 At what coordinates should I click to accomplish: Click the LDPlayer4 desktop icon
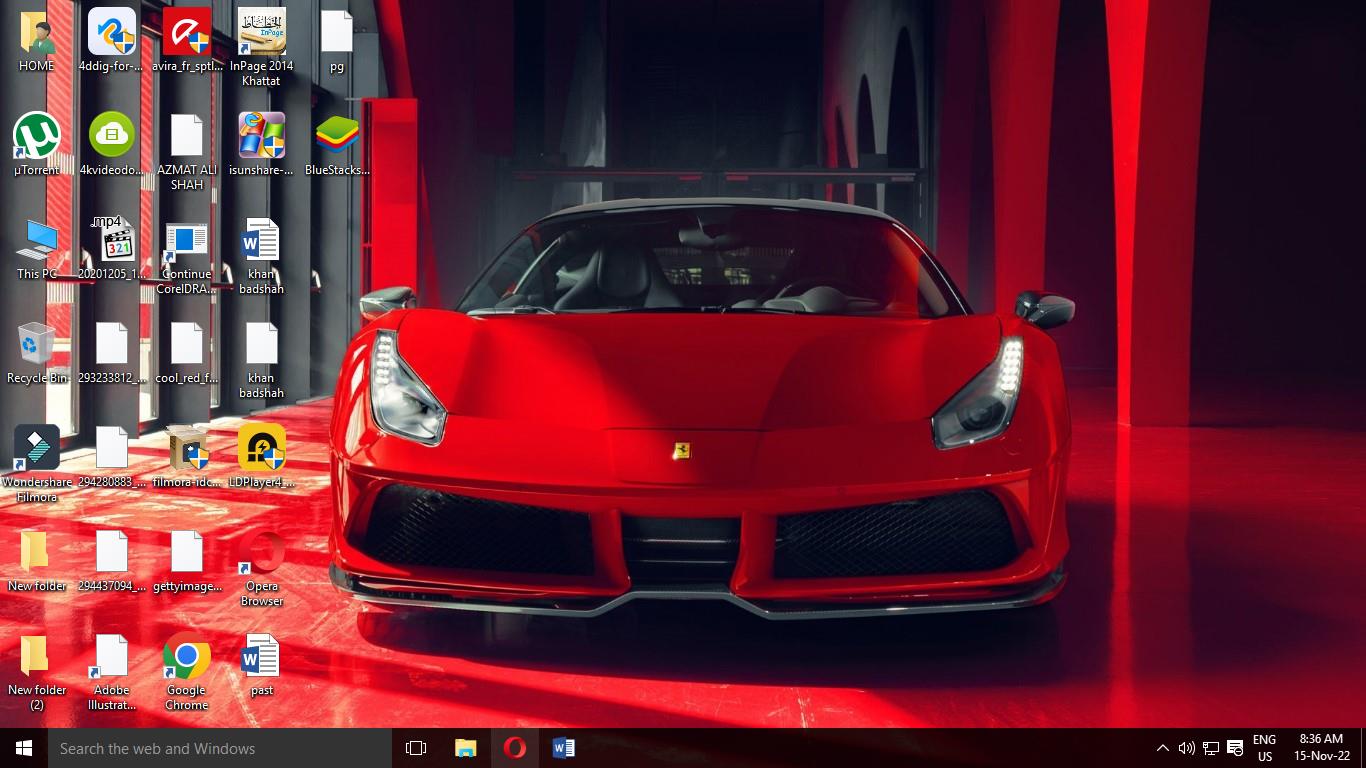click(x=262, y=448)
